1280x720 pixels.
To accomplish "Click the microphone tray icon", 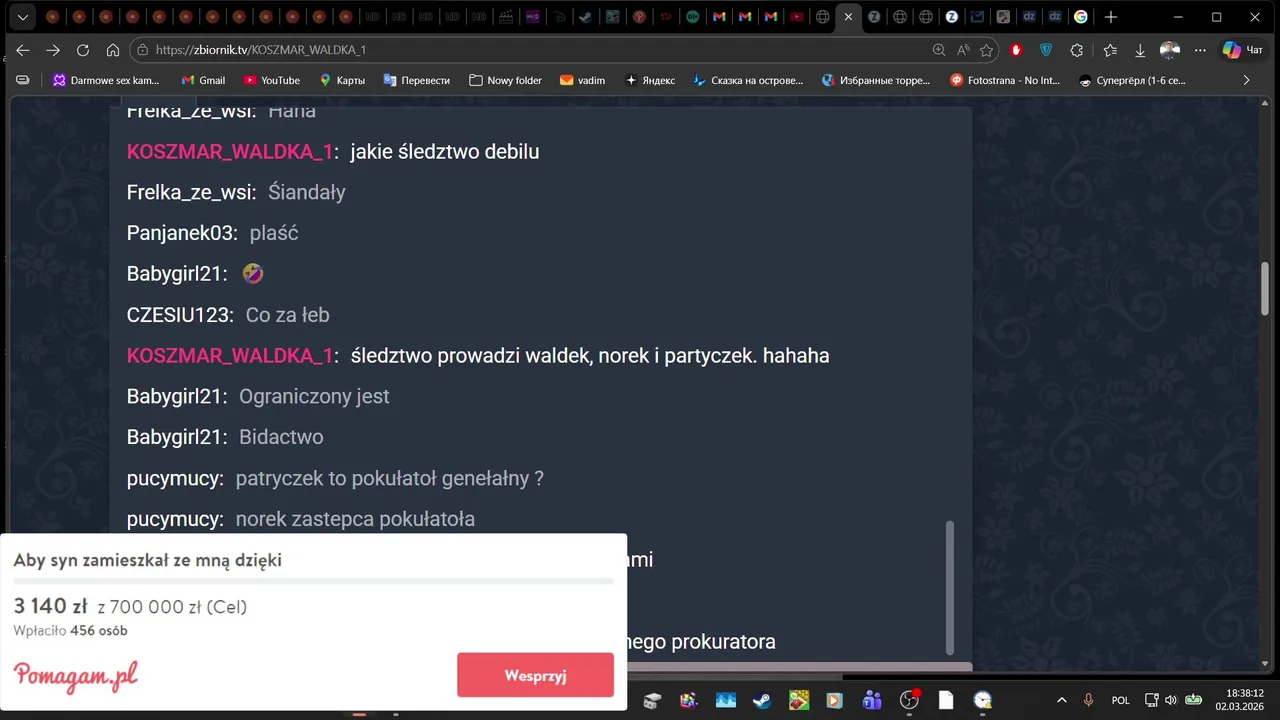I will [x=1089, y=700].
